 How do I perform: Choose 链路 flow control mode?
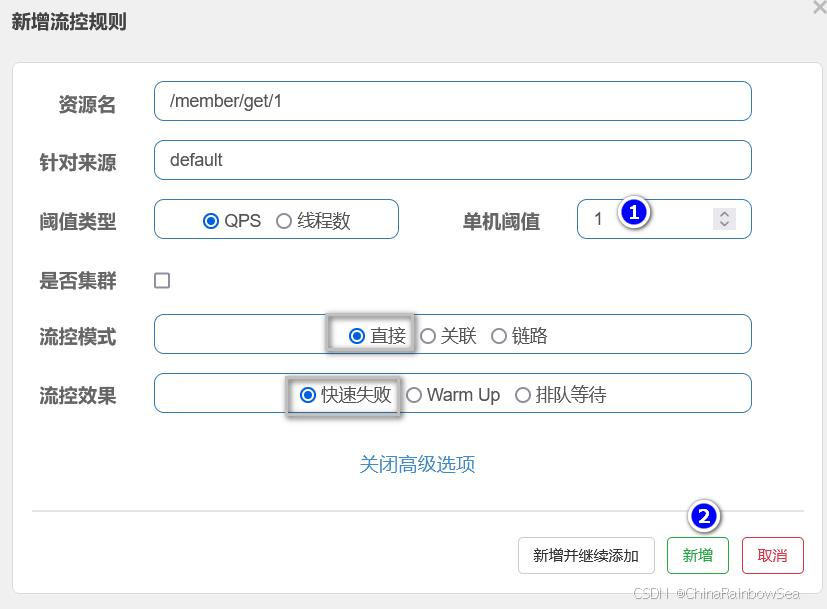click(499, 336)
